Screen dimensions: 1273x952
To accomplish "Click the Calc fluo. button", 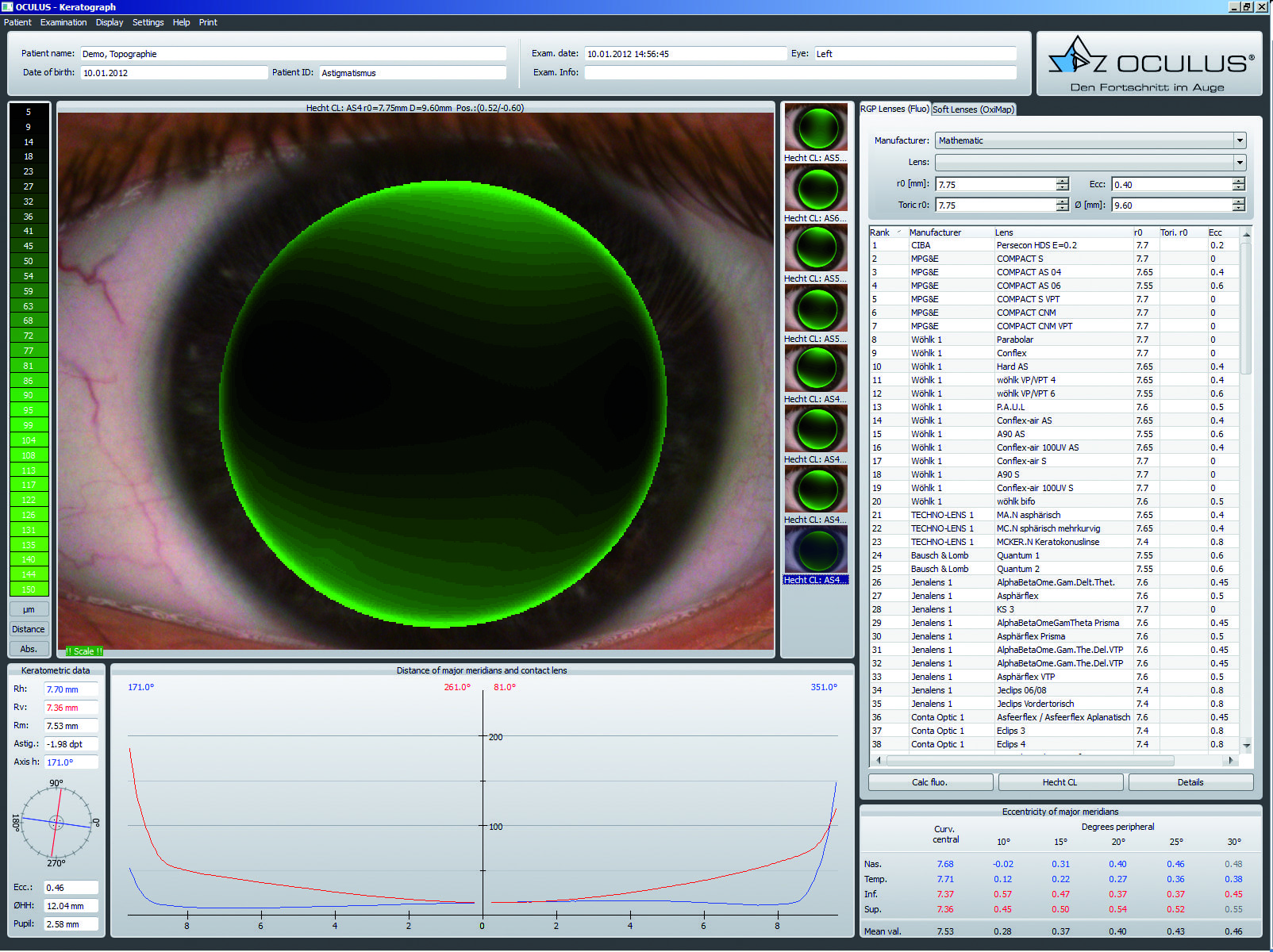I will (x=930, y=782).
